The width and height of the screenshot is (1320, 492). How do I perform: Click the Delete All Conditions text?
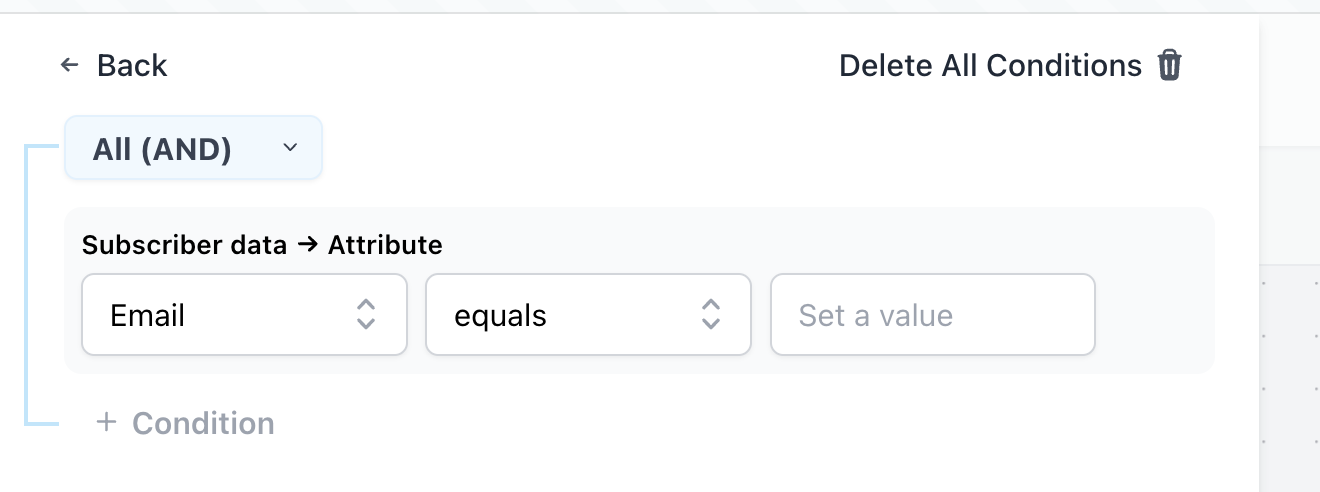(x=990, y=65)
